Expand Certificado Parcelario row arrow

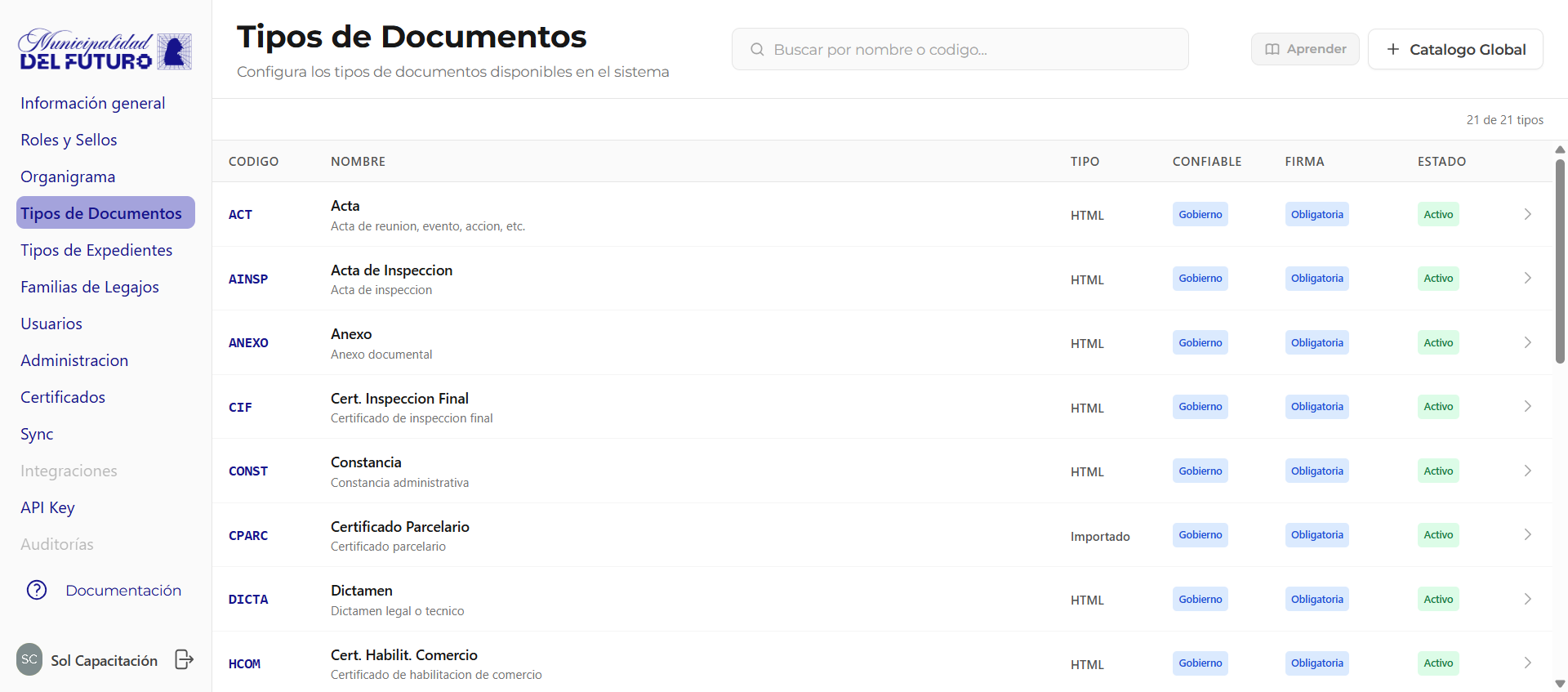tap(1527, 534)
